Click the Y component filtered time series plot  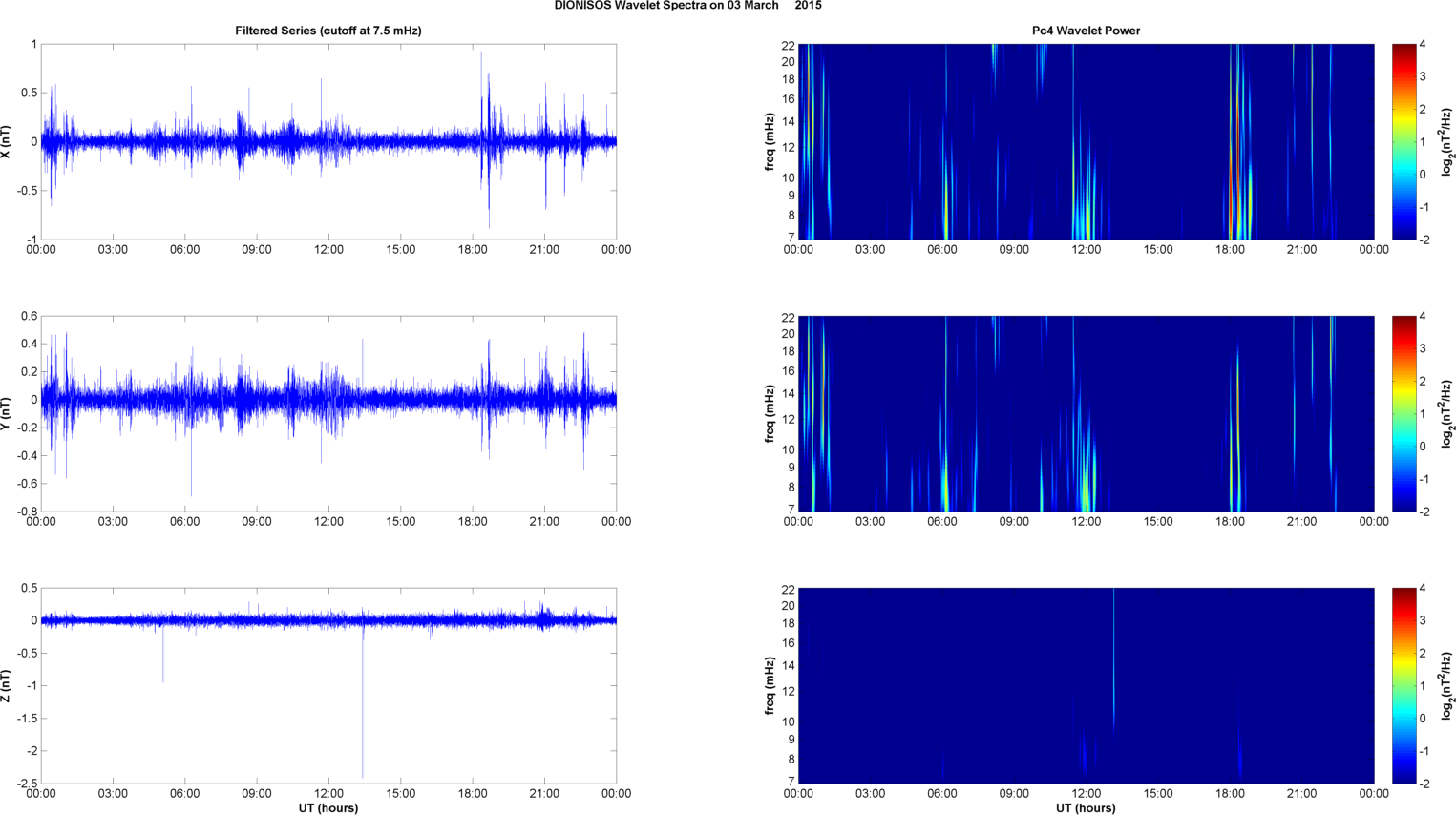click(328, 413)
